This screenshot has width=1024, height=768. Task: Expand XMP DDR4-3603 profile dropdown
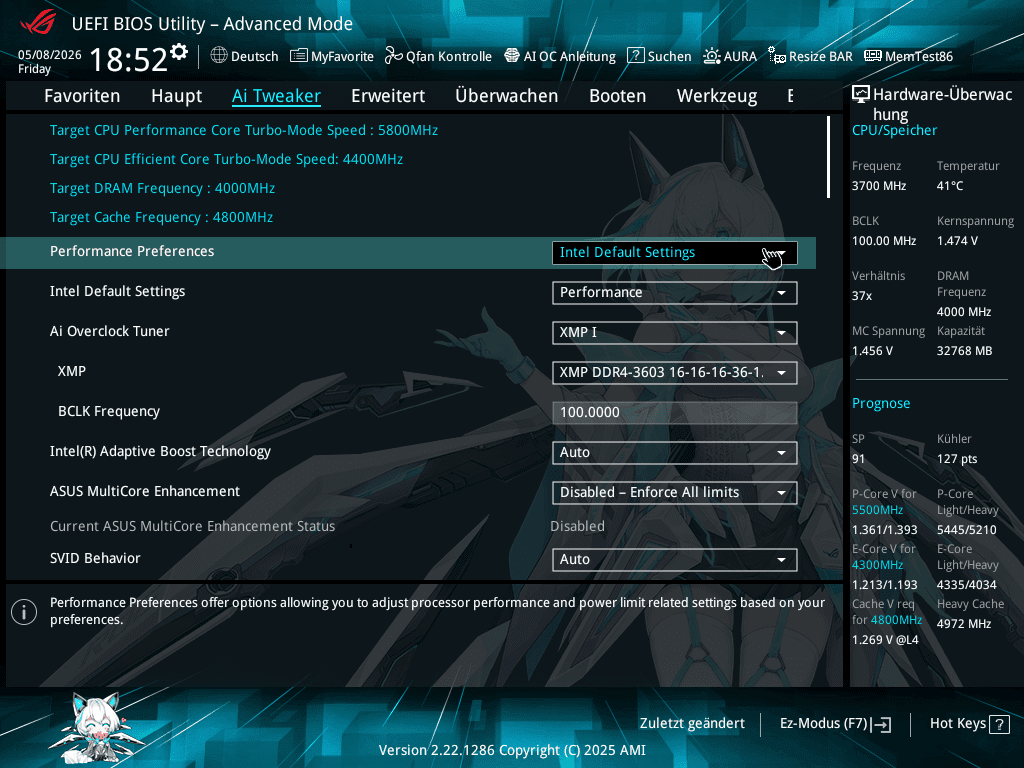[x=675, y=372]
